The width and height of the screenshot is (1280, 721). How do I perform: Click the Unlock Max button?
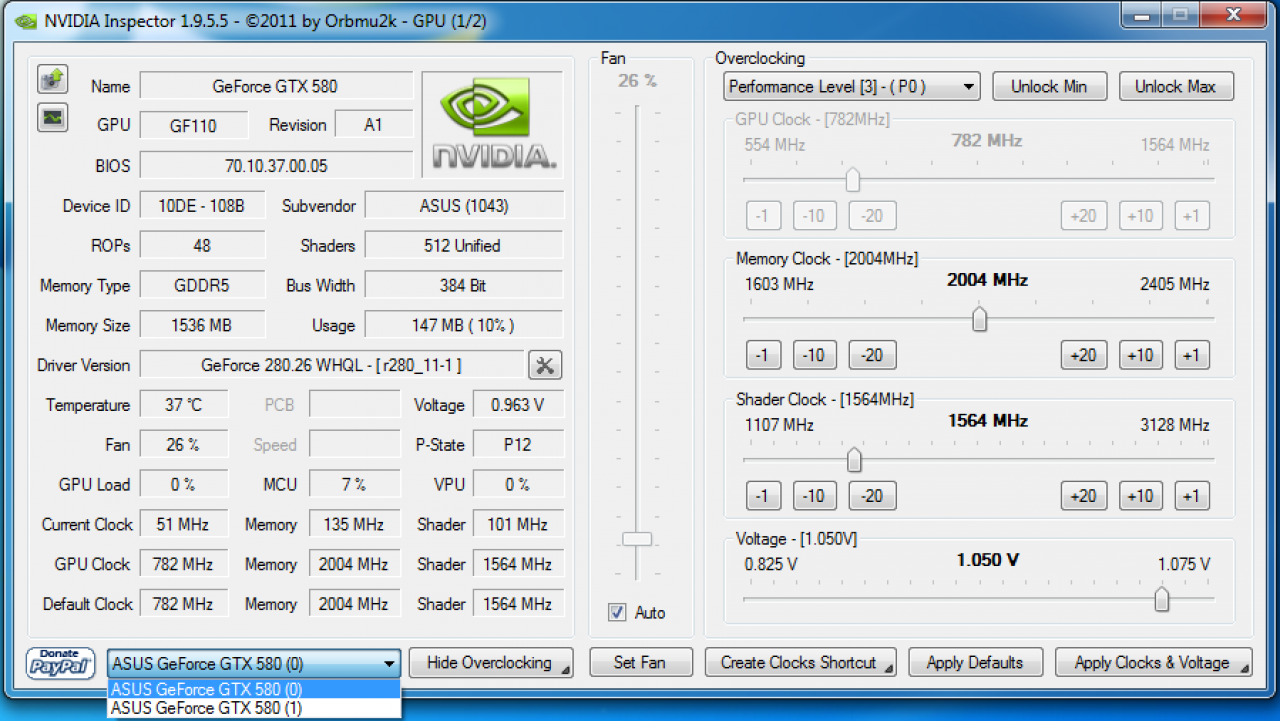tap(1175, 86)
